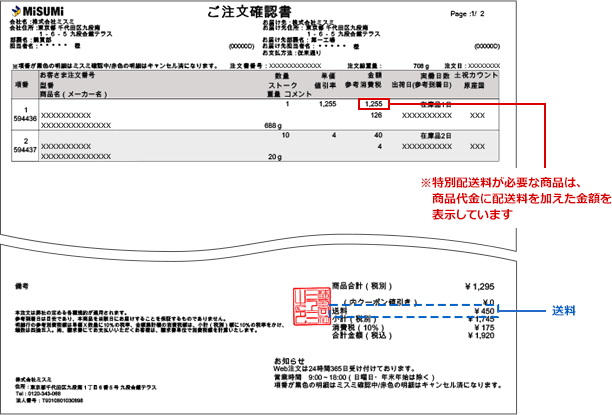This screenshot has width=612, height=415.
Task: Click the coupon discount value ¥0
Action: coord(488,302)
